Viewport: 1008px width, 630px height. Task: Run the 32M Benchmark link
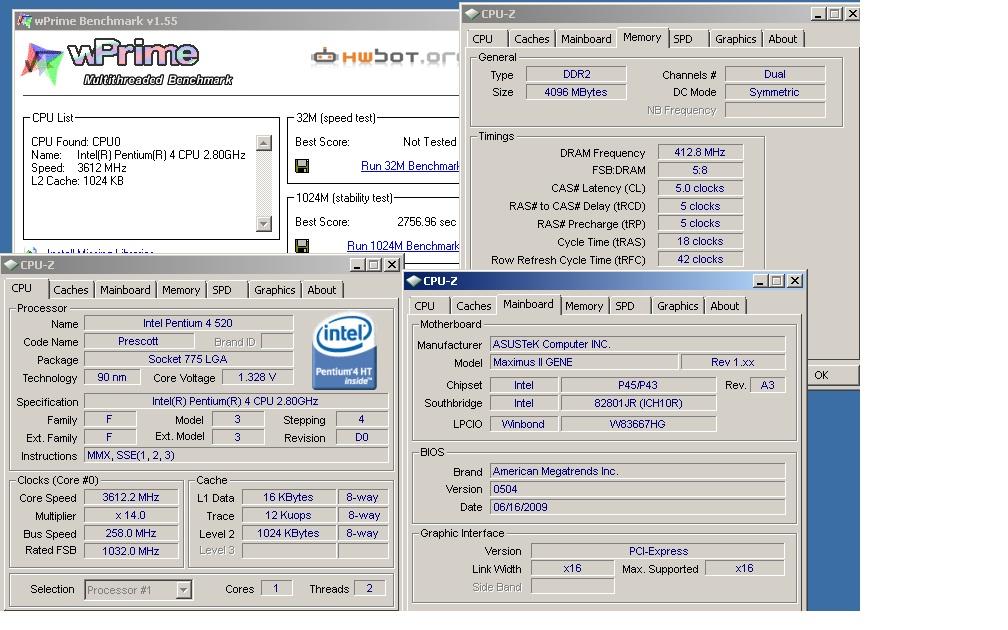410,166
